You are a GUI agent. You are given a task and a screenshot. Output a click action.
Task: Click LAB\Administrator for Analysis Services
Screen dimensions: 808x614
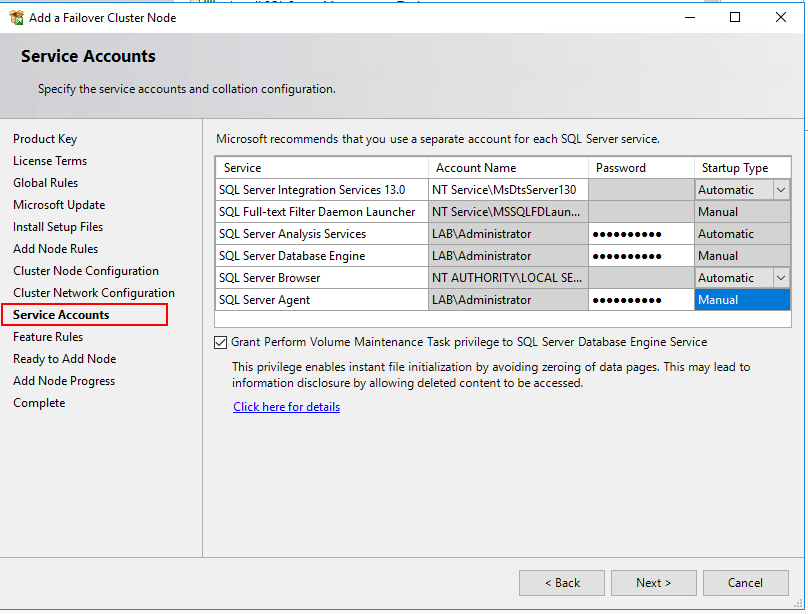coord(508,234)
